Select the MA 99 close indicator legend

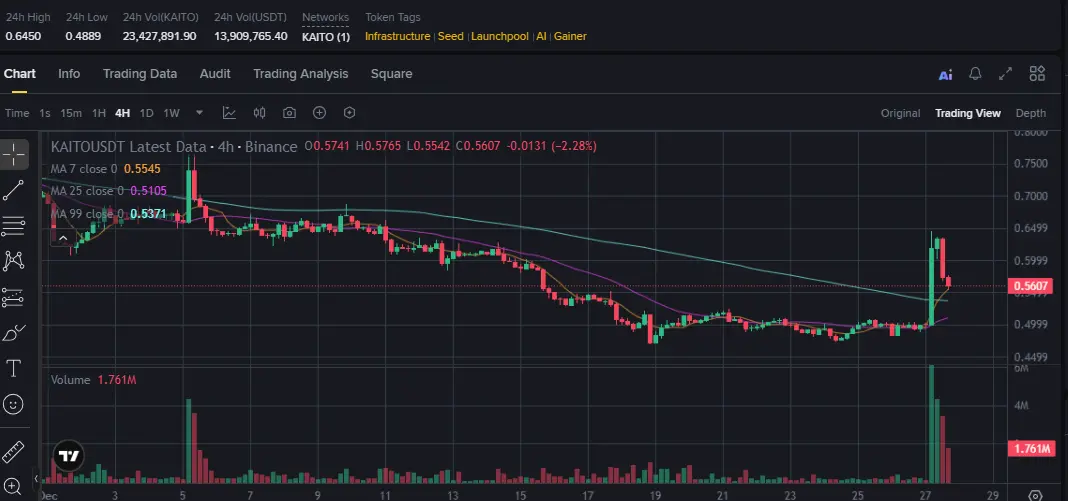(109, 214)
